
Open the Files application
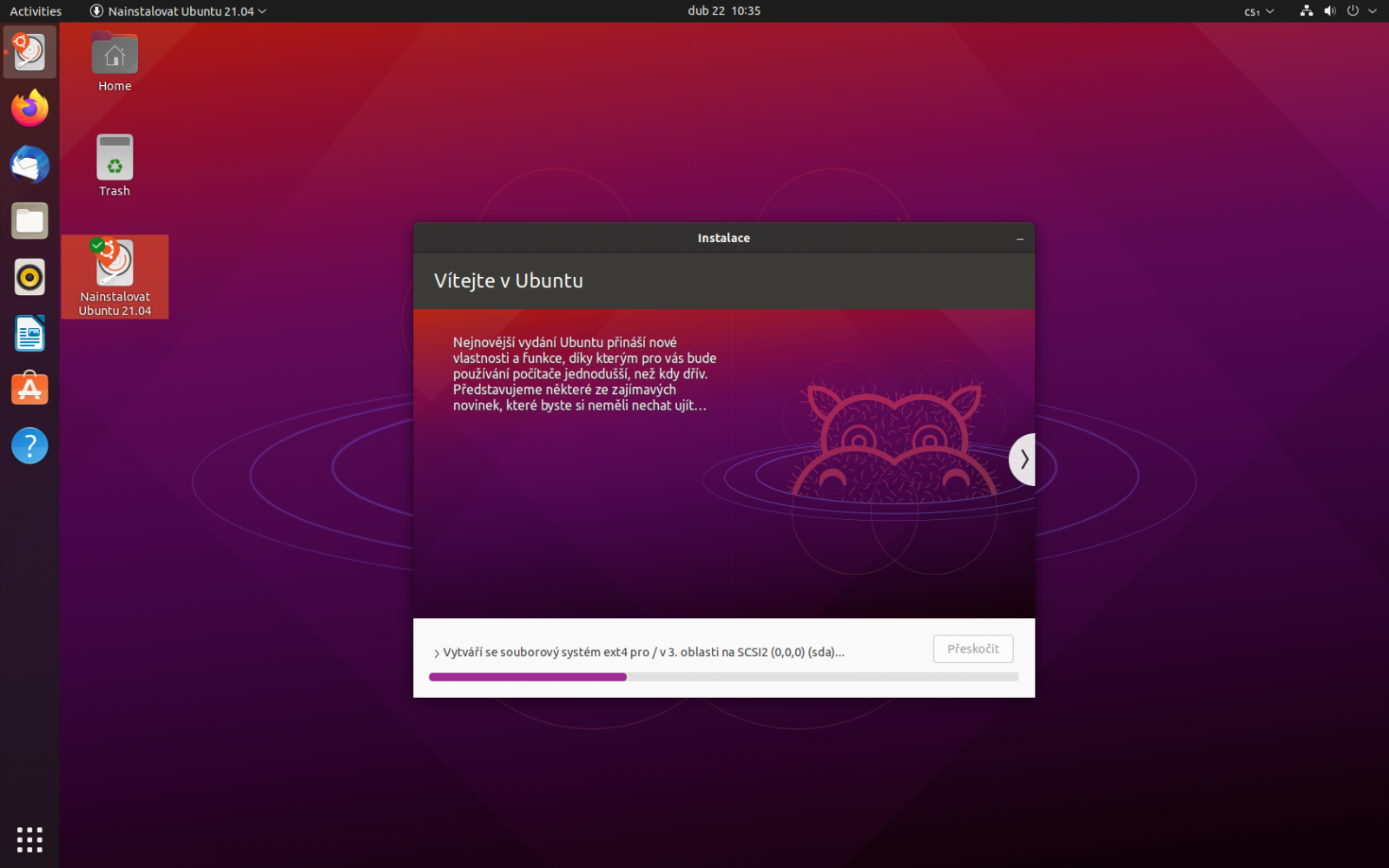point(29,220)
